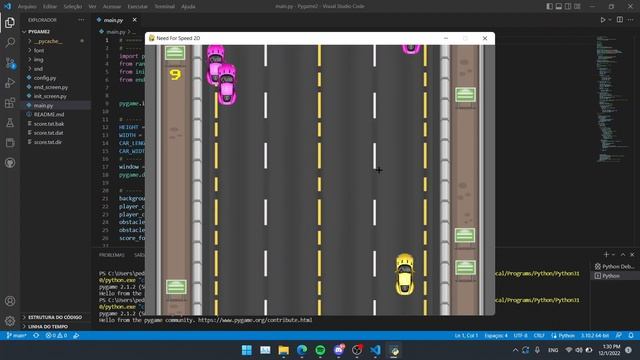Open Source Control view in activity bar
This screenshot has height=360, width=640.
[10, 63]
